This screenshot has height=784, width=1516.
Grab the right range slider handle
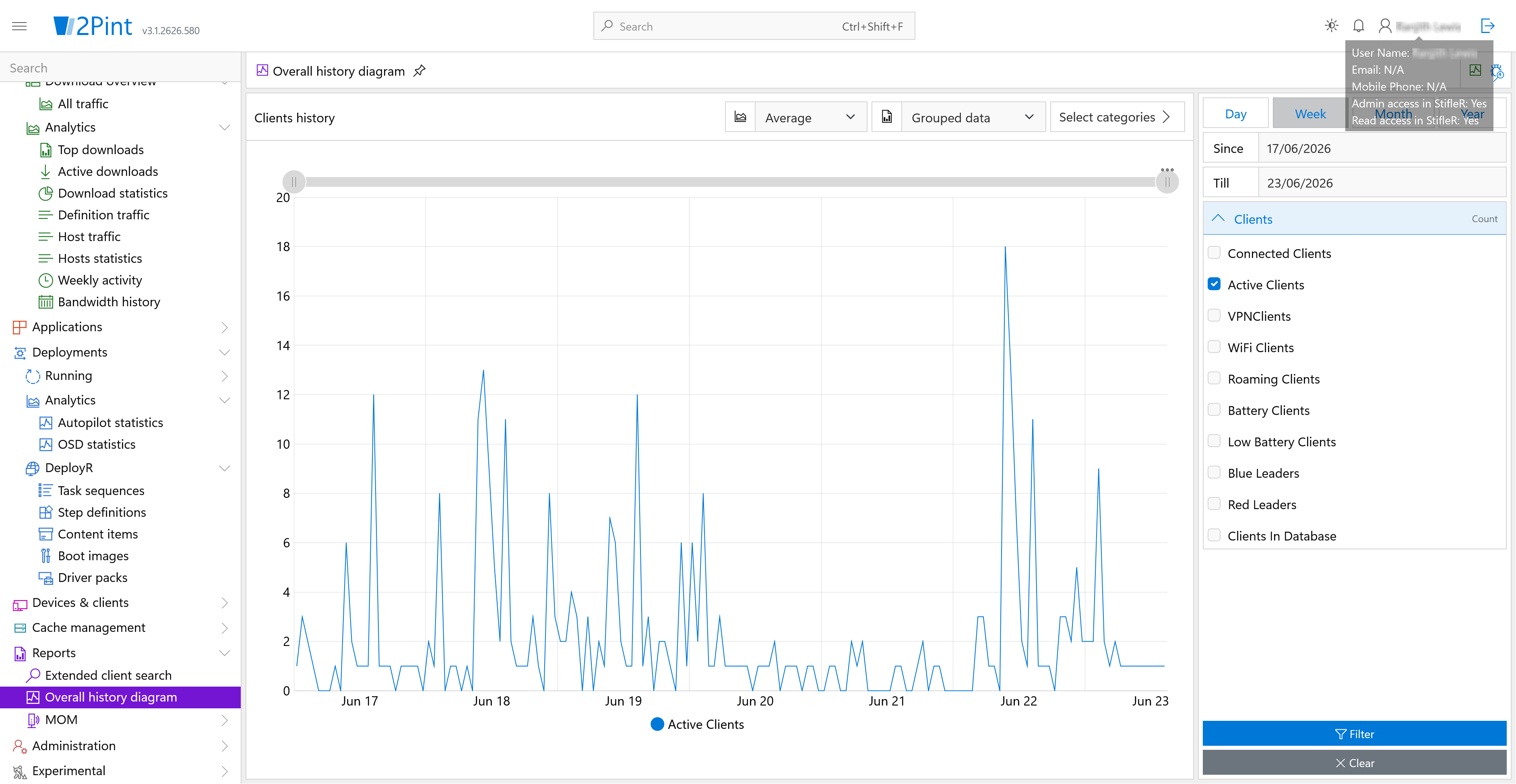click(x=1167, y=182)
